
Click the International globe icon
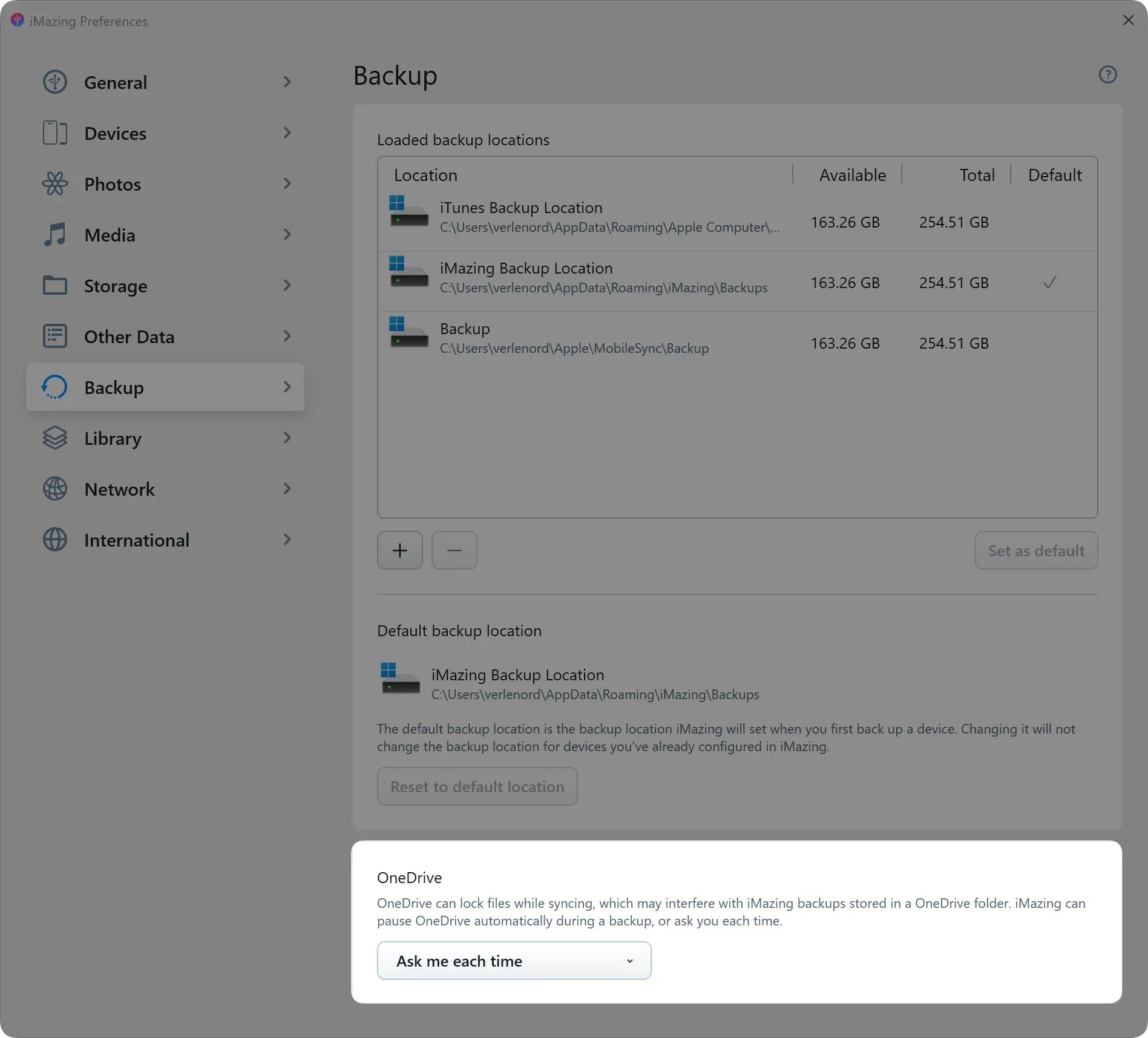[55, 539]
